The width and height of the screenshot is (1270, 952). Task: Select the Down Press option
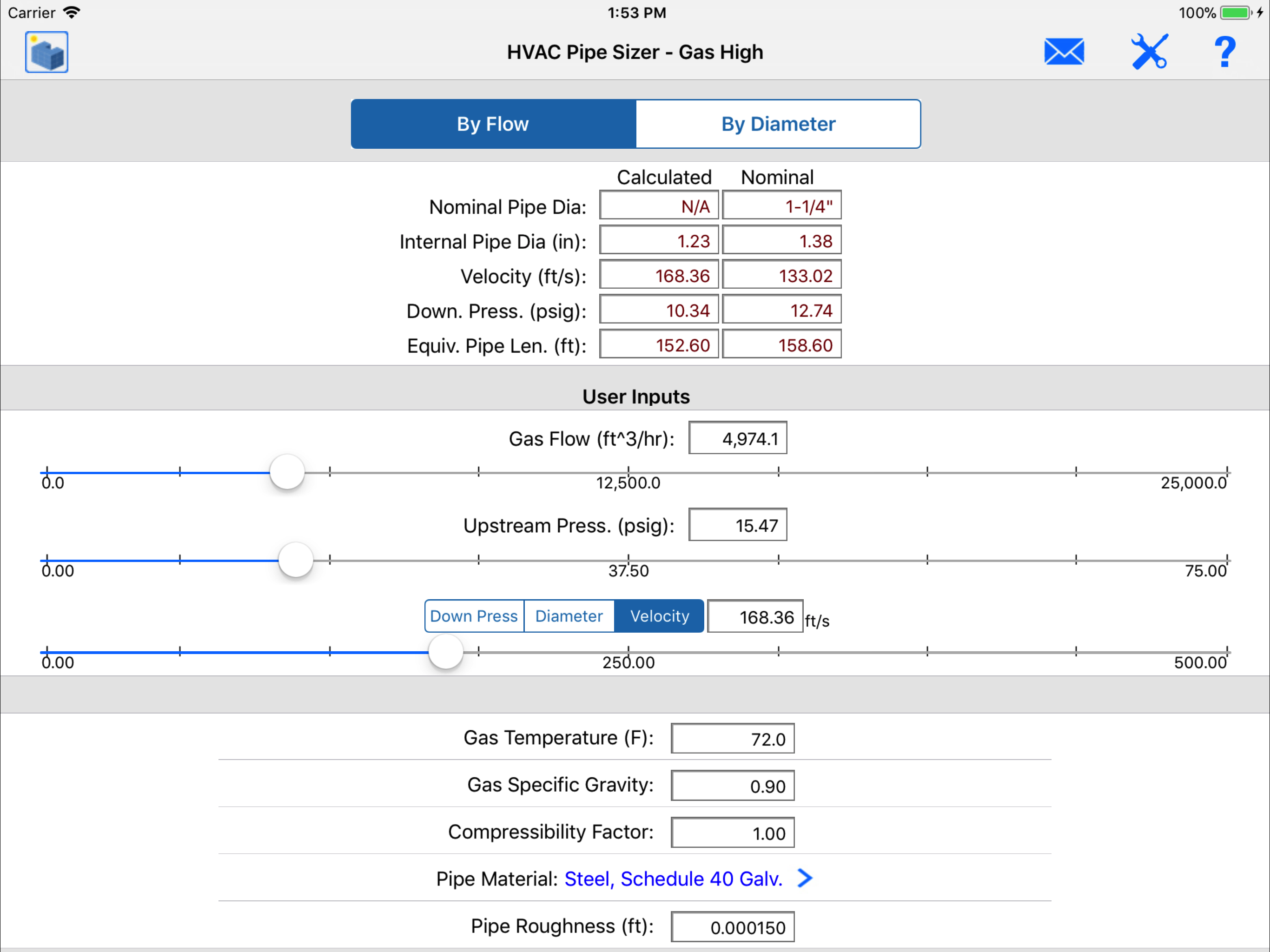pos(474,616)
